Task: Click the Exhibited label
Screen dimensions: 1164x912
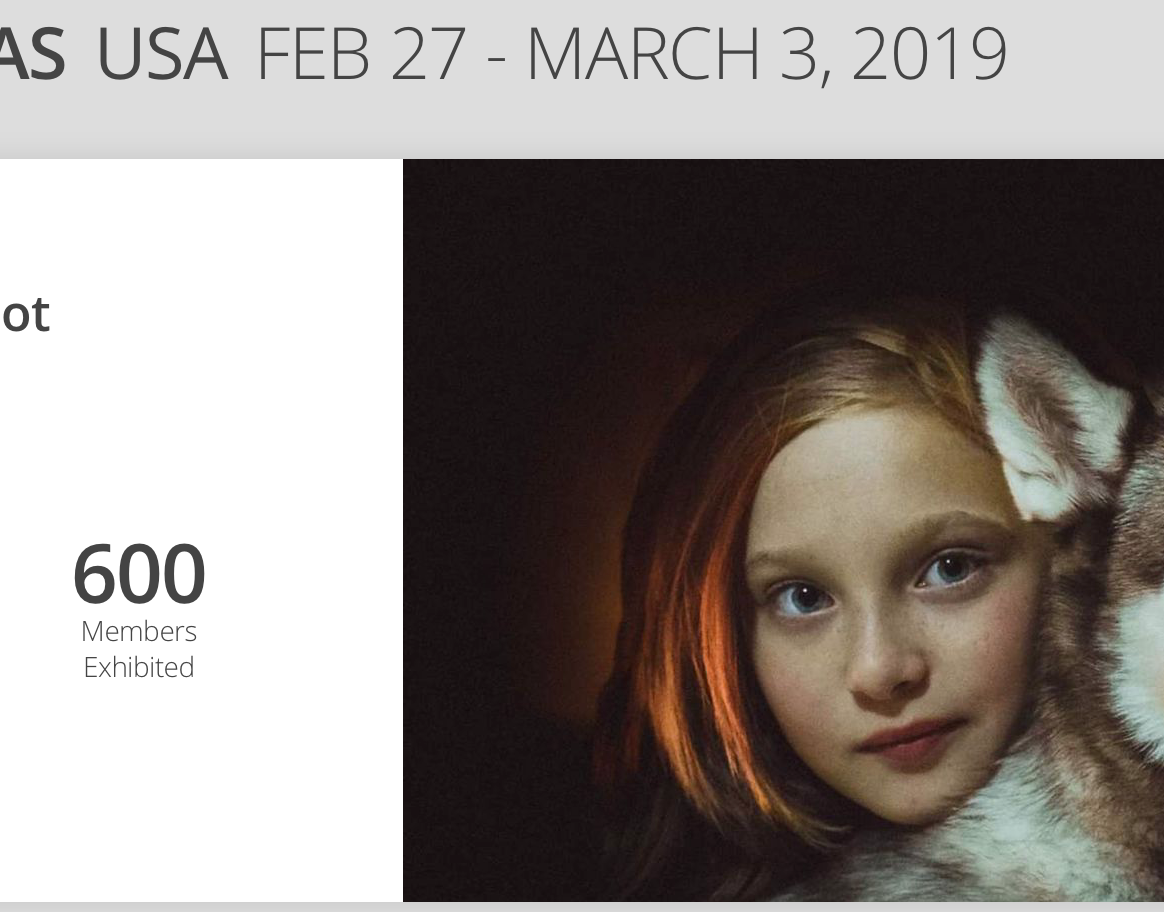Action: pyautogui.click(x=139, y=667)
